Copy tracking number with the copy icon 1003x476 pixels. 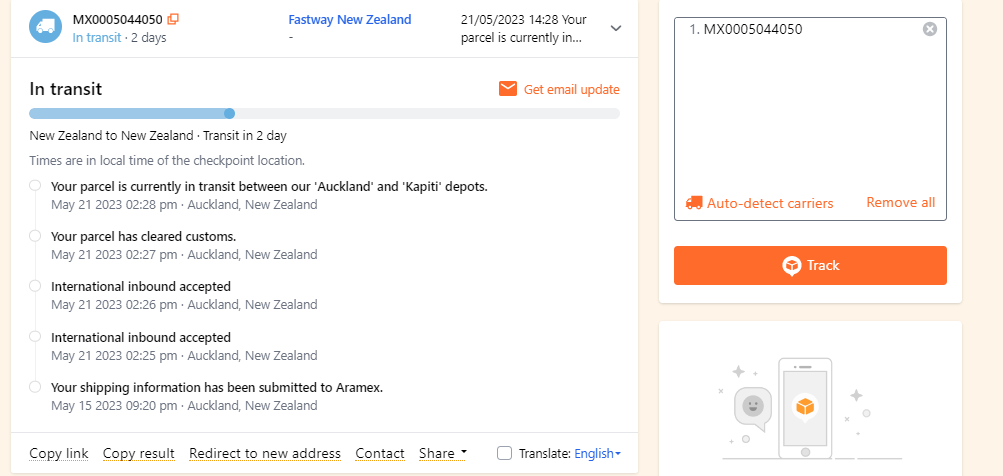(174, 19)
